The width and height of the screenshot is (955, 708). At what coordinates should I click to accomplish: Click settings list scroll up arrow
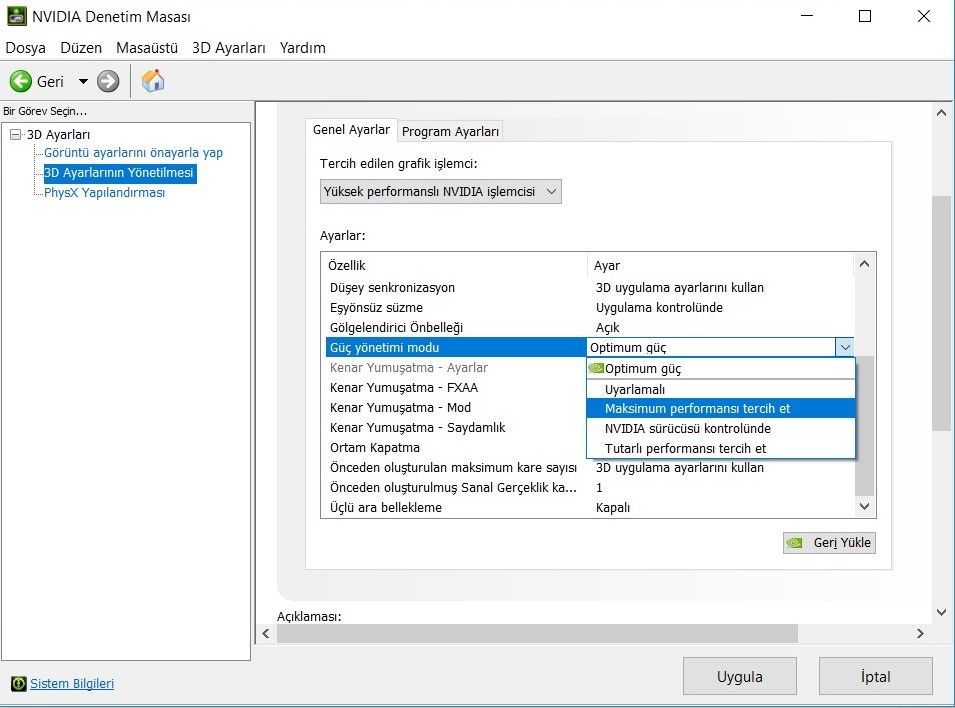[x=864, y=264]
